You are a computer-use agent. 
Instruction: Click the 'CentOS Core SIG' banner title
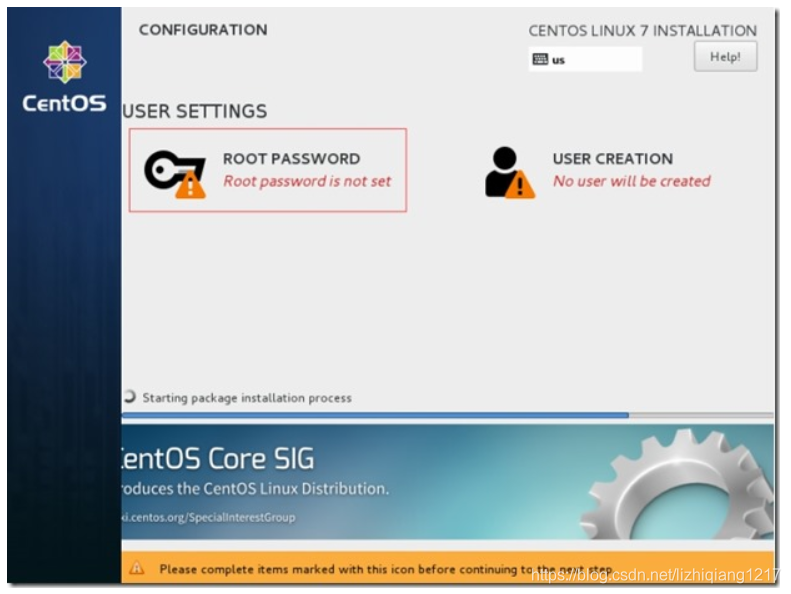pos(217,458)
